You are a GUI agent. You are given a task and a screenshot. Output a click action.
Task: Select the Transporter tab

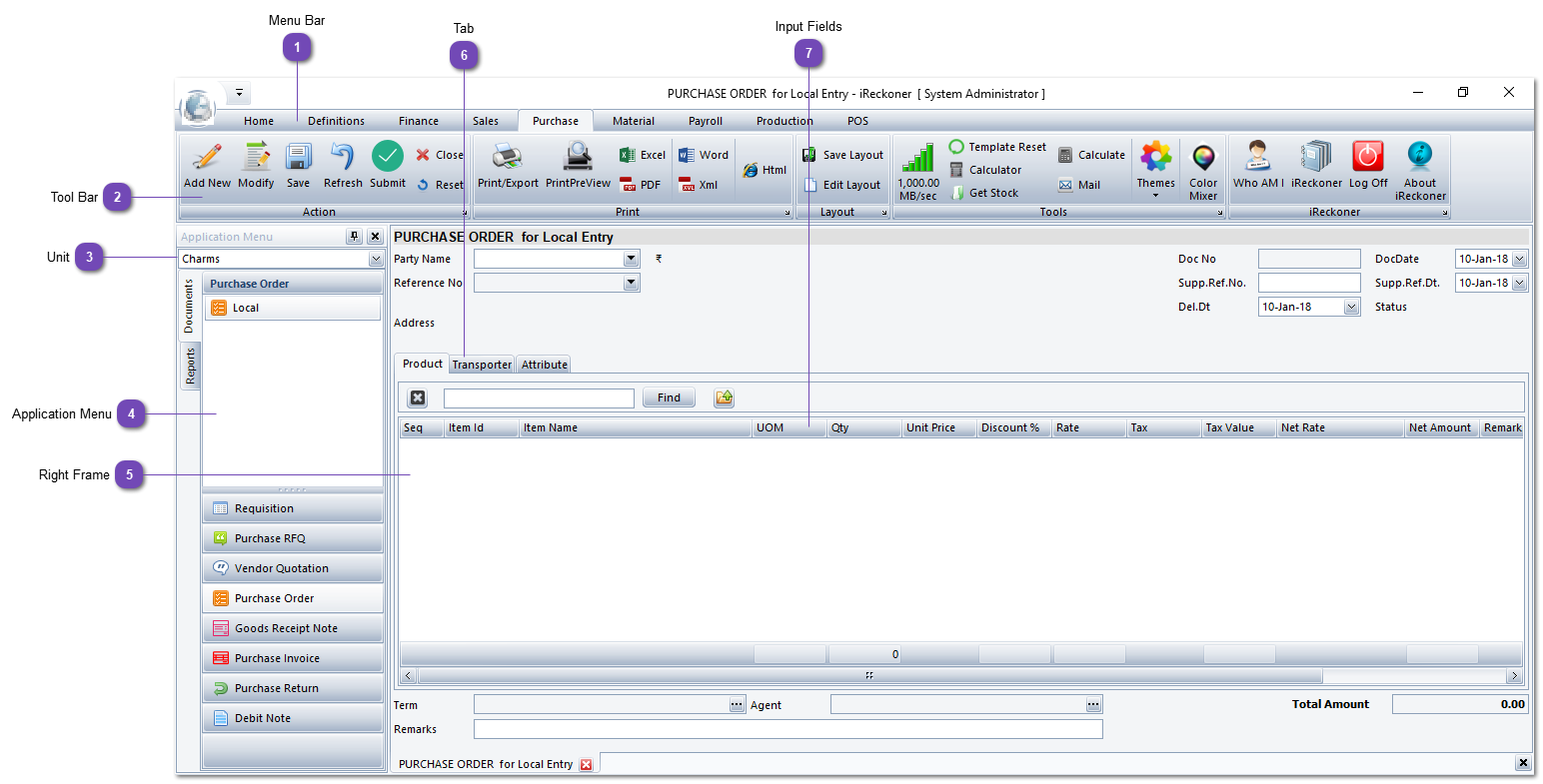click(482, 365)
